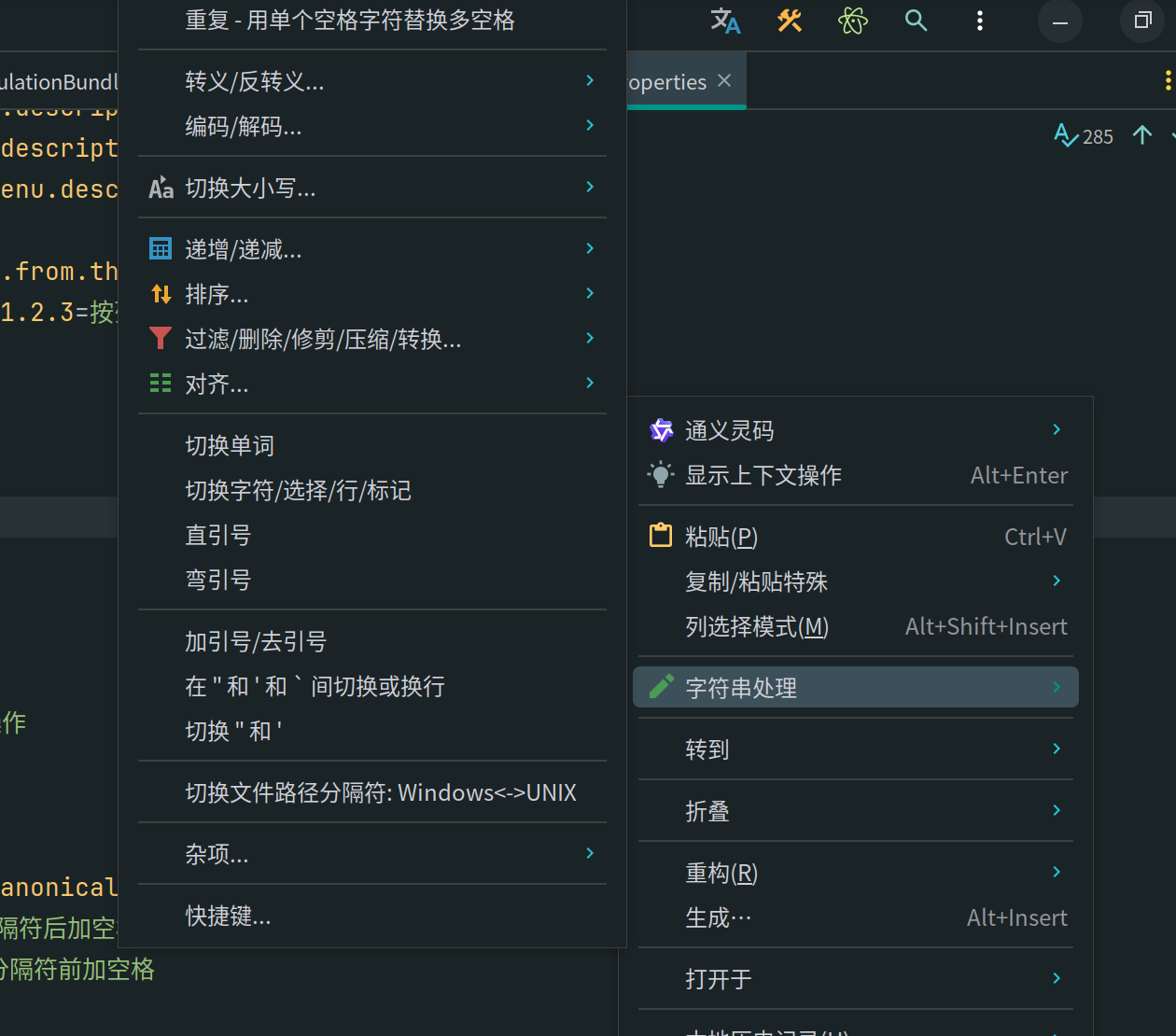1176x1036 pixels.
Task: Choose the 切换单词 menu entry
Action: 372,445
